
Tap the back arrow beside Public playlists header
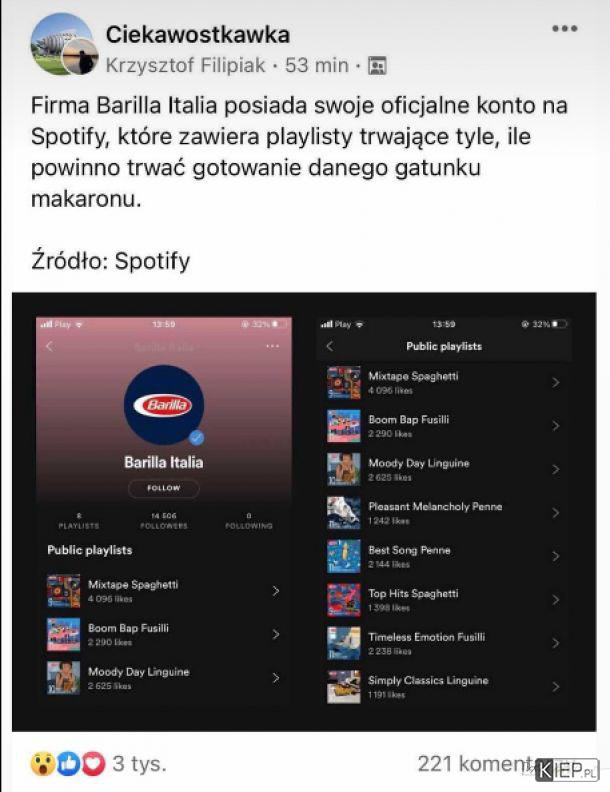point(330,346)
